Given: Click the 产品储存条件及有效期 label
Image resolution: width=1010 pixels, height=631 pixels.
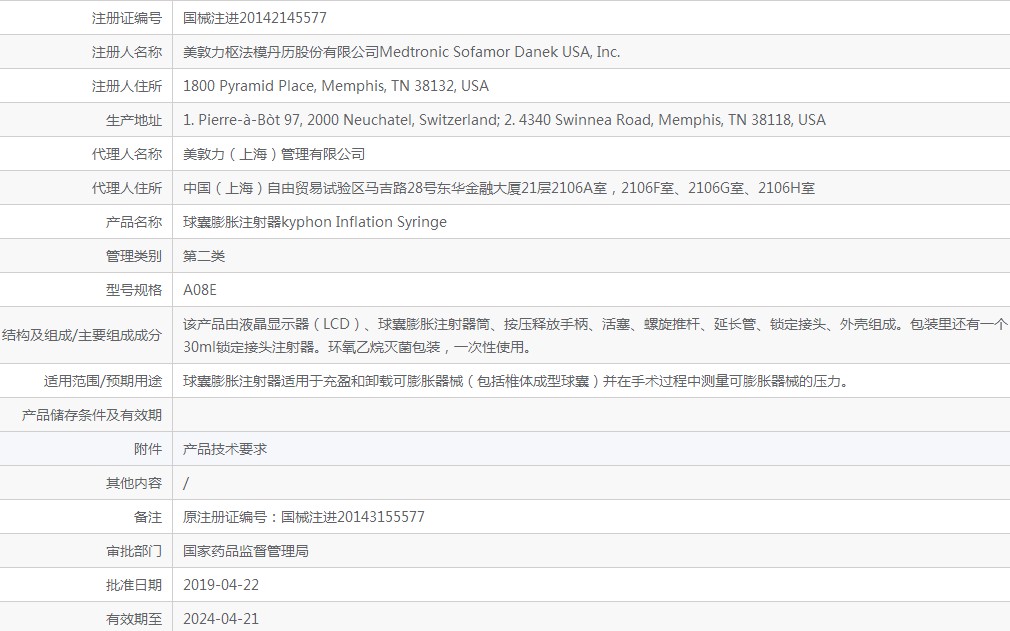Looking at the screenshot, I should (91, 415).
